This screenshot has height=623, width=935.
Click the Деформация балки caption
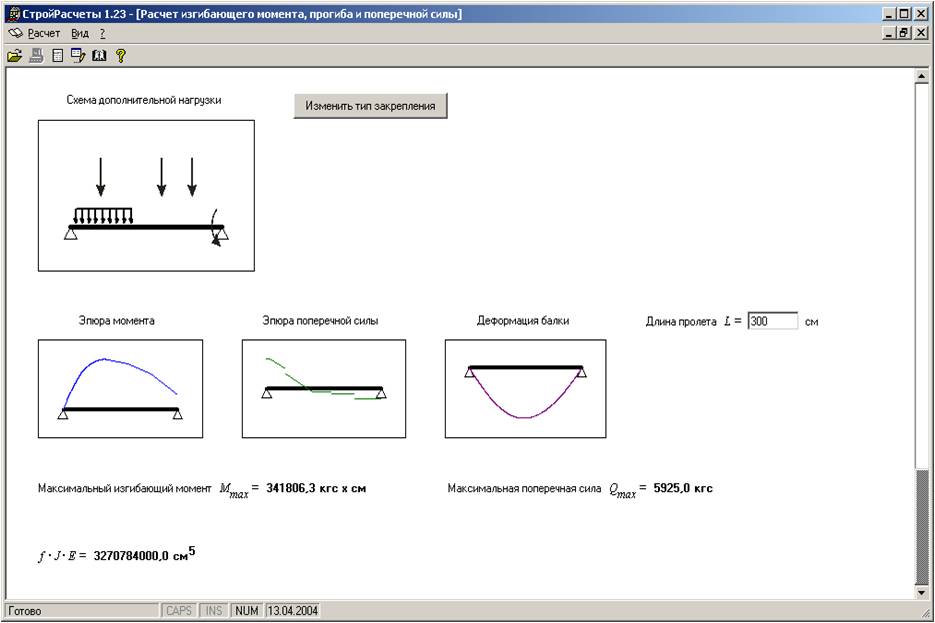pos(523,321)
